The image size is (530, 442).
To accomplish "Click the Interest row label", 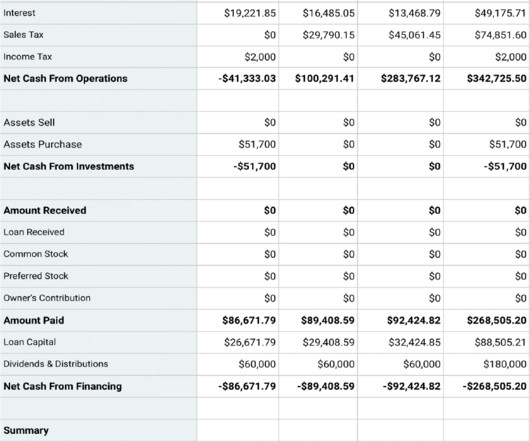I will [x=19, y=13].
